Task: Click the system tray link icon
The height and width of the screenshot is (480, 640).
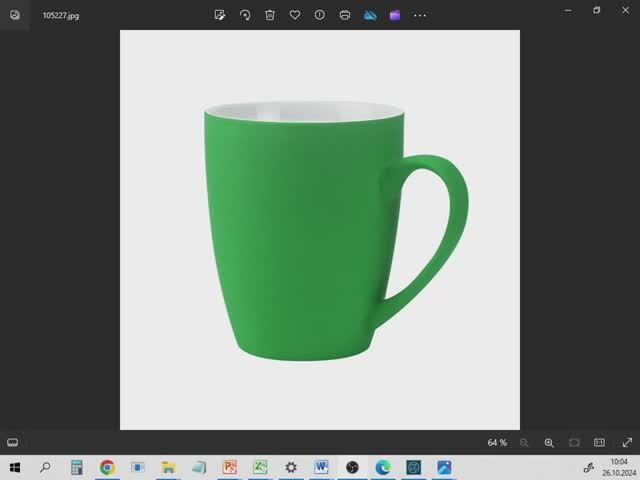Action: click(x=588, y=467)
